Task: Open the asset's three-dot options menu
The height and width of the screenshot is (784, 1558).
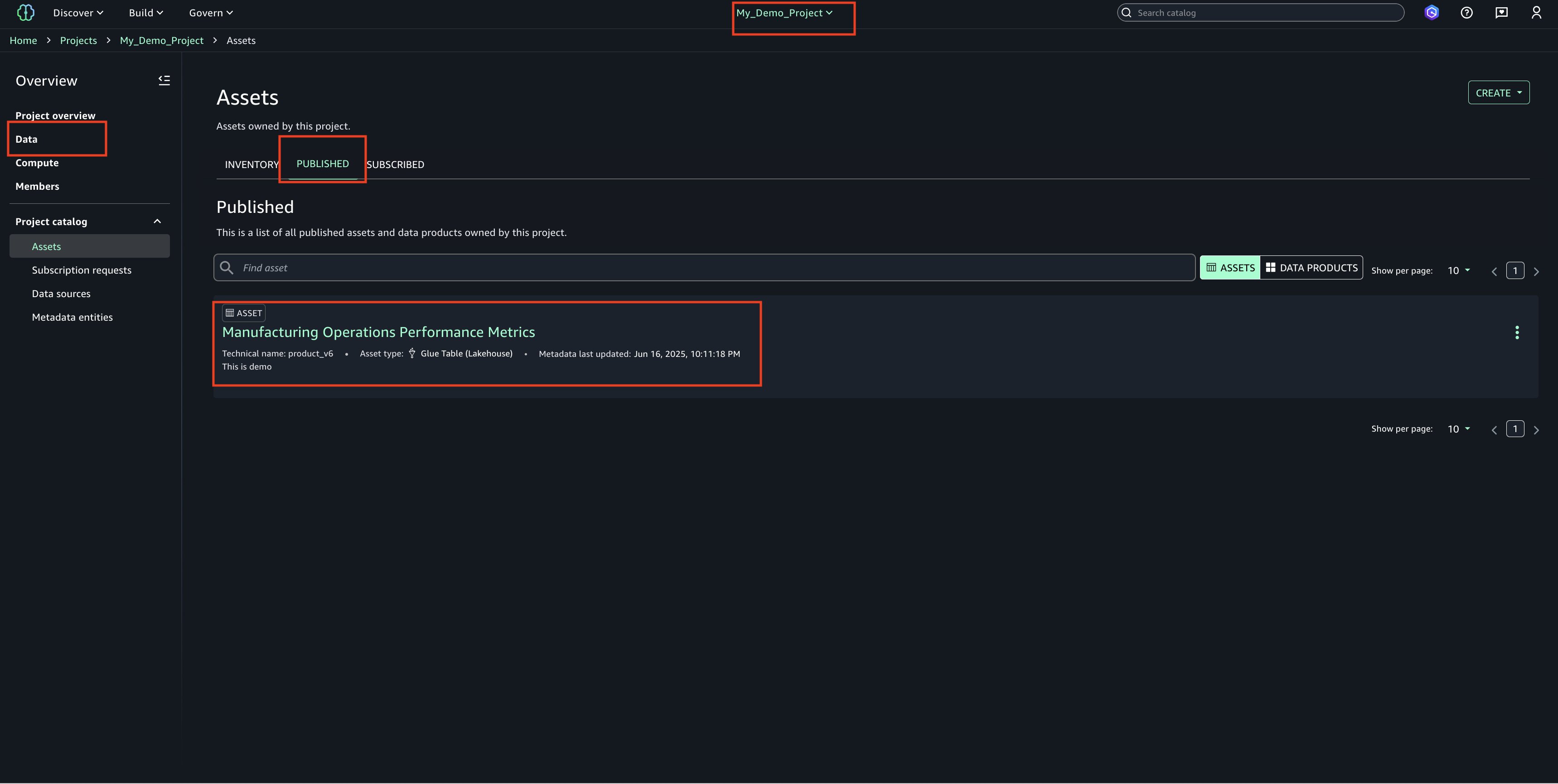Action: [x=1517, y=332]
